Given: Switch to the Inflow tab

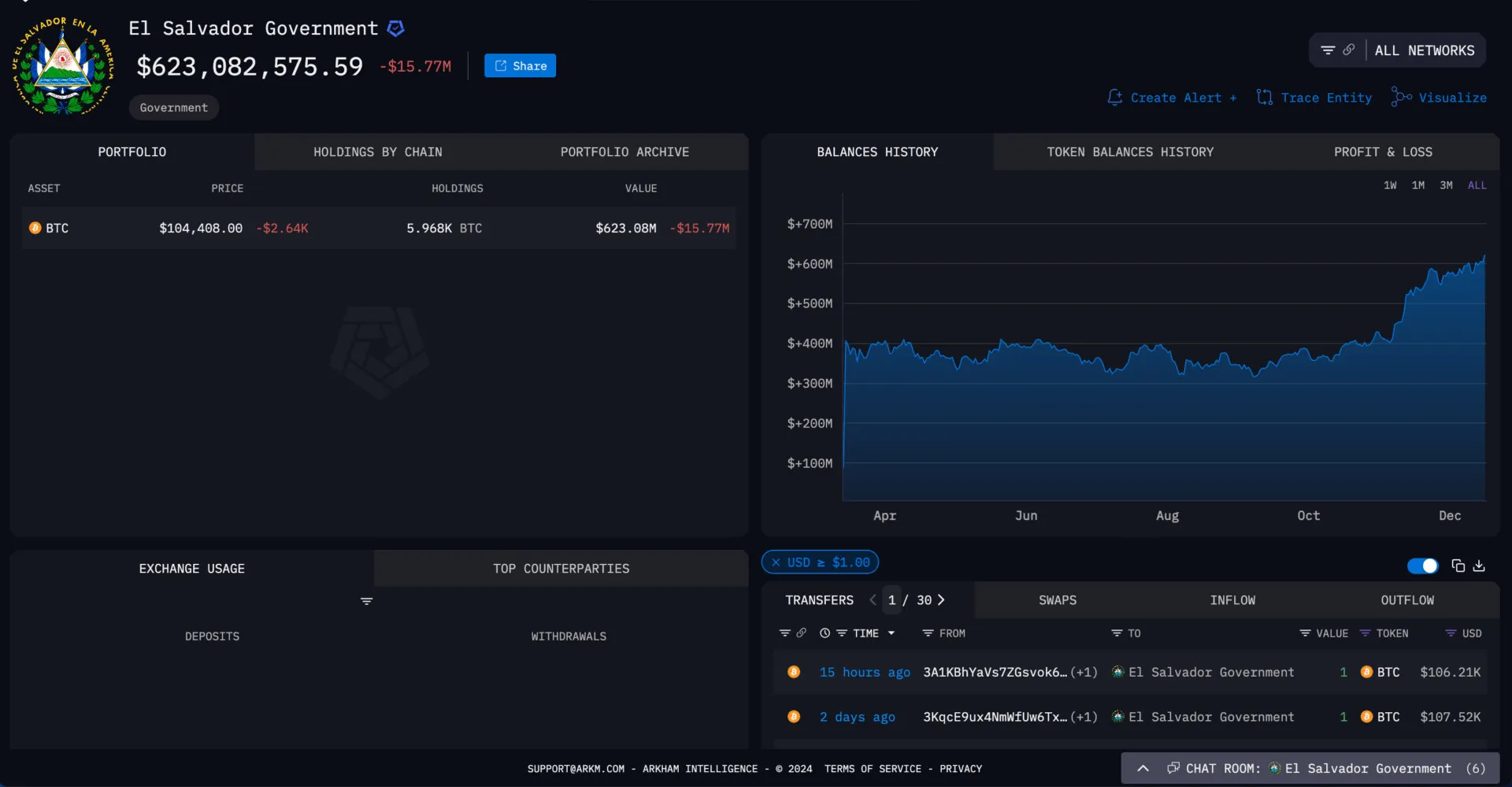Looking at the screenshot, I should [x=1232, y=600].
